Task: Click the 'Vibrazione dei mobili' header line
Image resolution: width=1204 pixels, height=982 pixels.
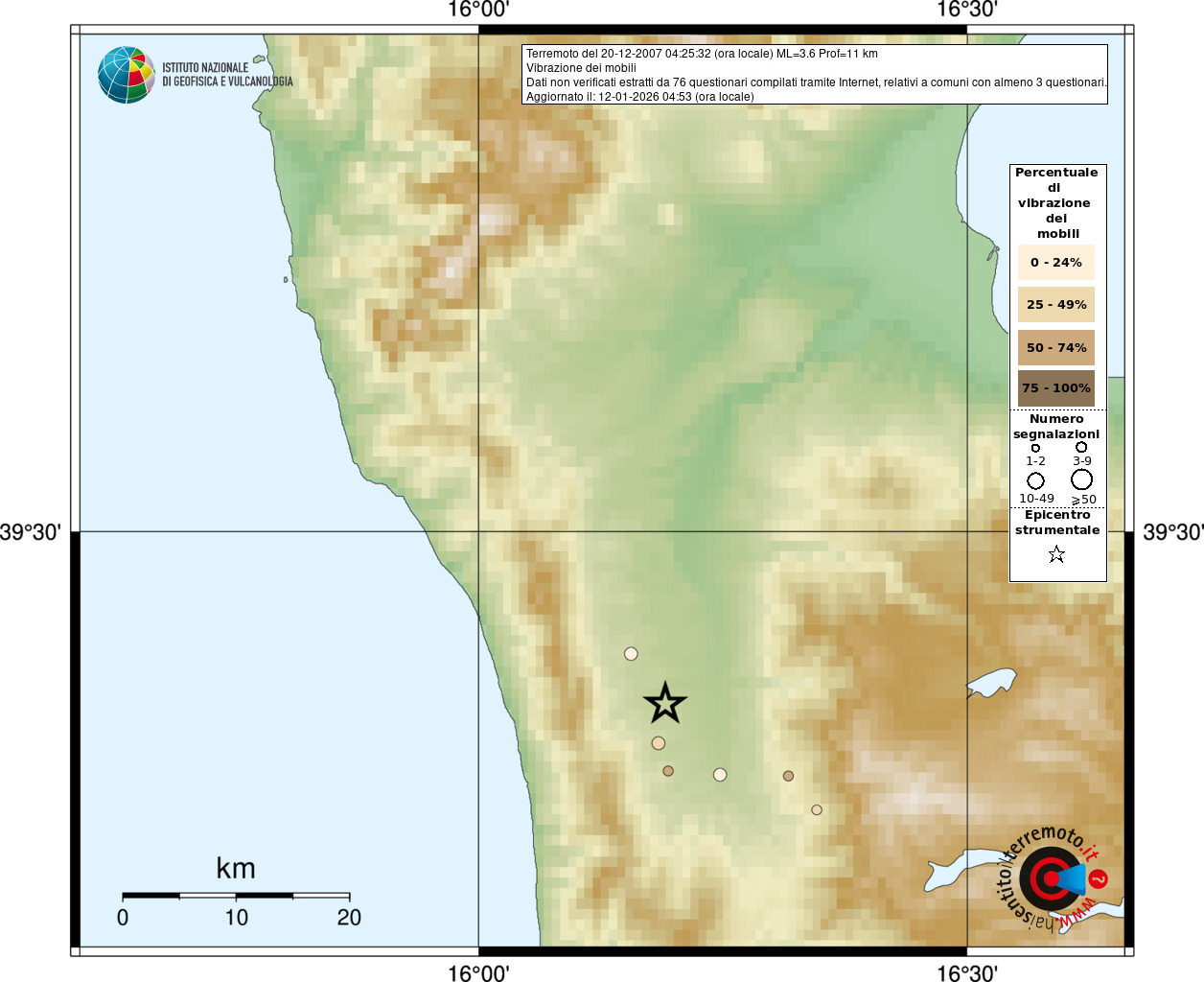Action: (581, 68)
